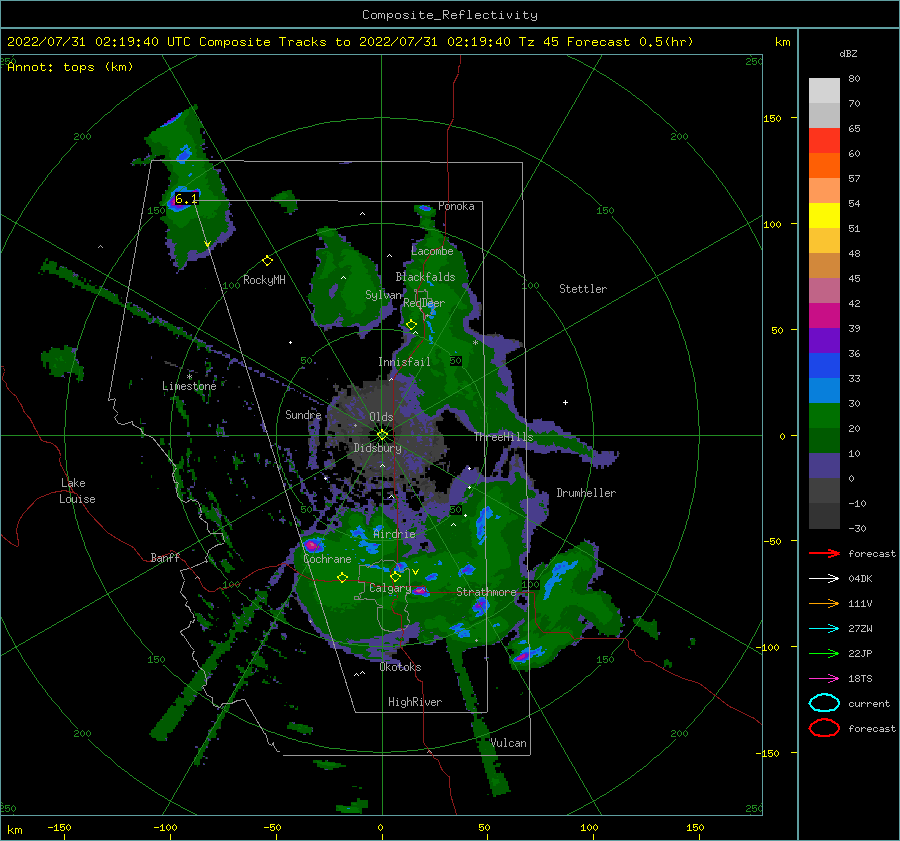Click the Cochrane city label
Image resolution: width=900 pixels, height=841 pixels.
(x=327, y=559)
